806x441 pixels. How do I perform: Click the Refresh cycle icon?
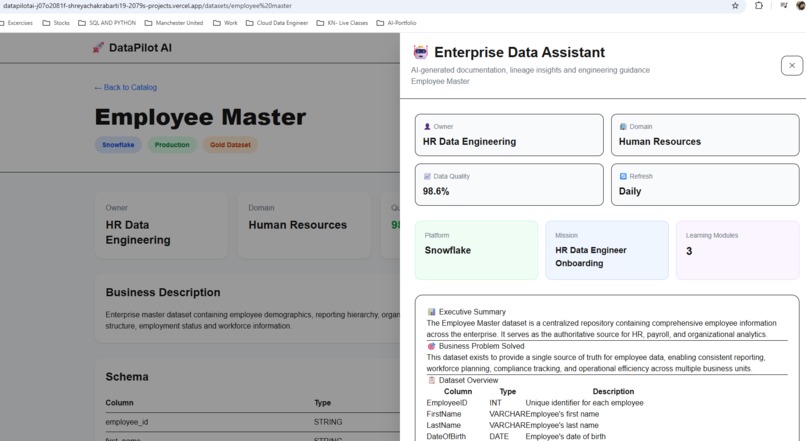(x=623, y=176)
